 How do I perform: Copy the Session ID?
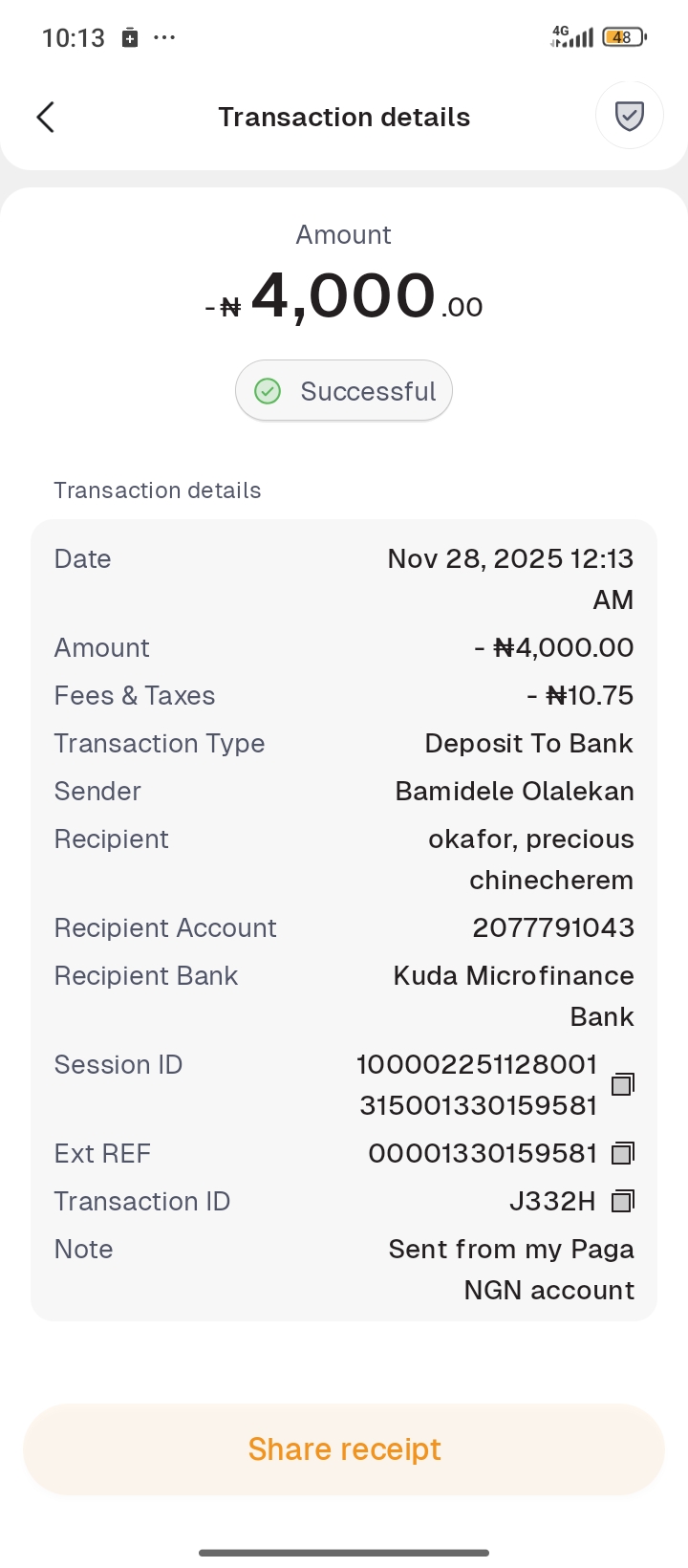click(622, 1084)
